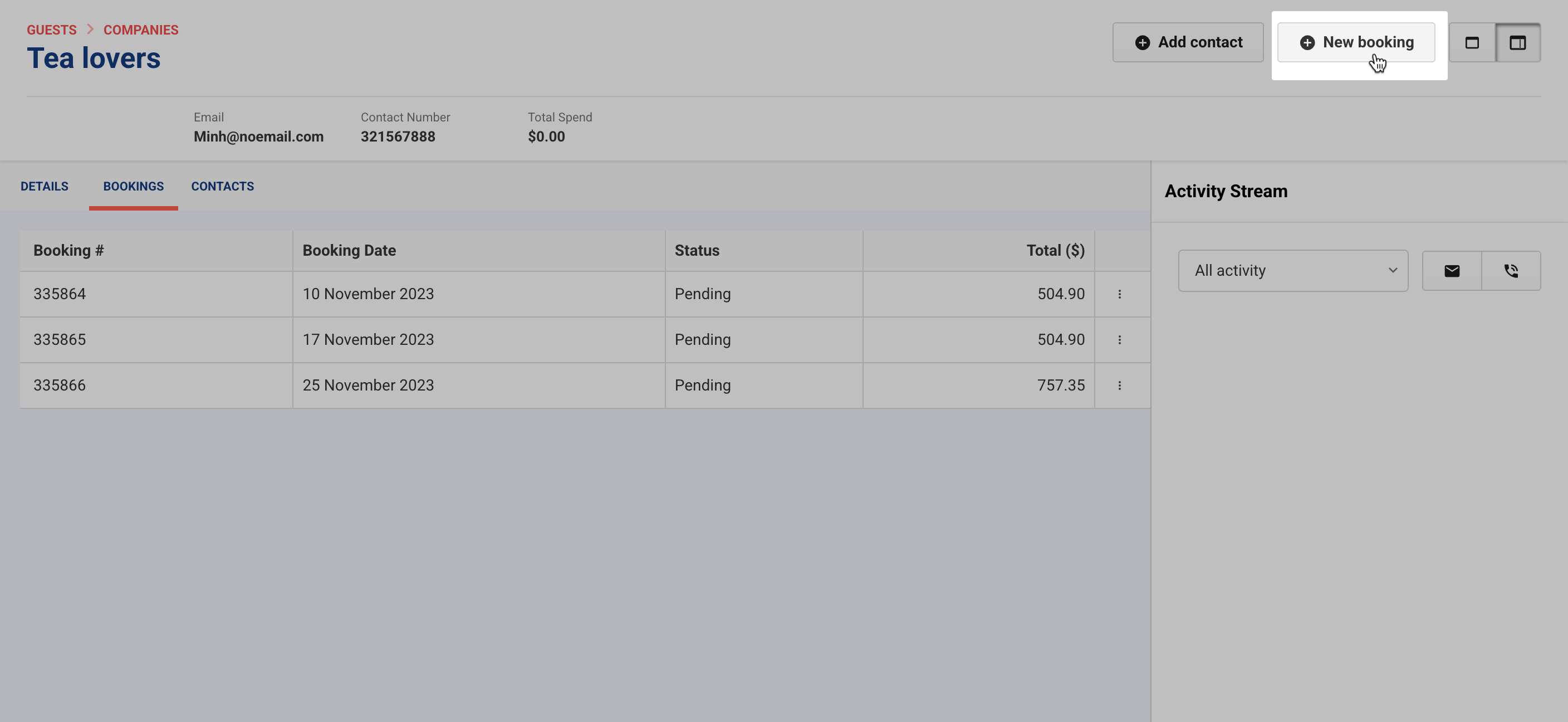The width and height of the screenshot is (1568, 722).
Task: Open actions menu for booking 335866
Action: [x=1119, y=386]
